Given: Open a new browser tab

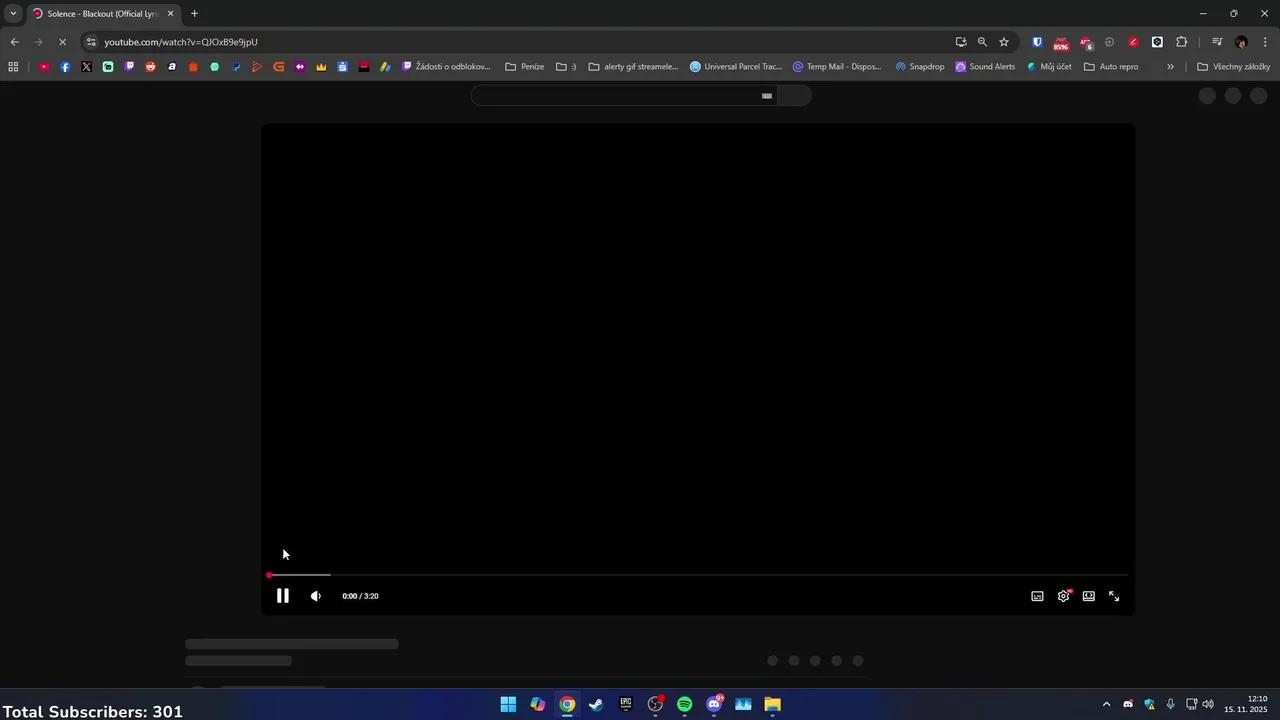Looking at the screenshot, I should click(x=194, y=14).
